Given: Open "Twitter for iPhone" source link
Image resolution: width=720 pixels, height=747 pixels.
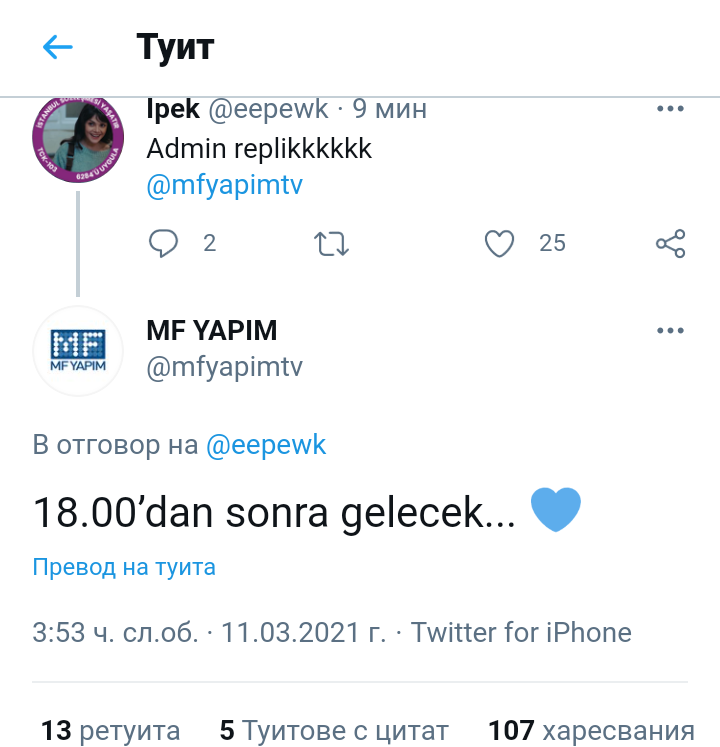Looking at the screenshot, I should 521,633.
